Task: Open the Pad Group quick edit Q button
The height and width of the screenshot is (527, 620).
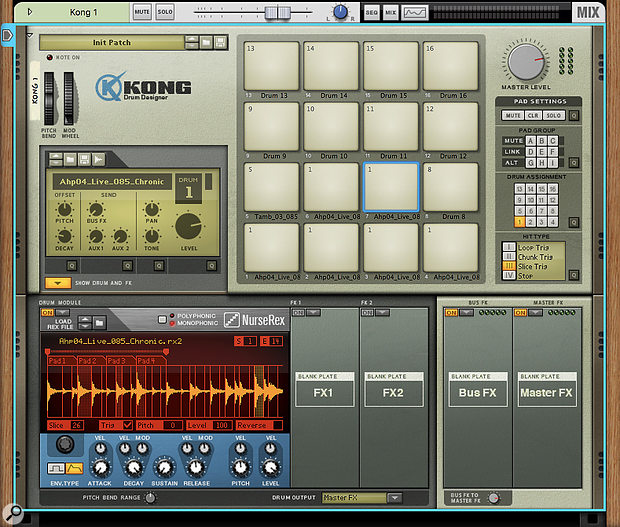Action: (574, 162)
